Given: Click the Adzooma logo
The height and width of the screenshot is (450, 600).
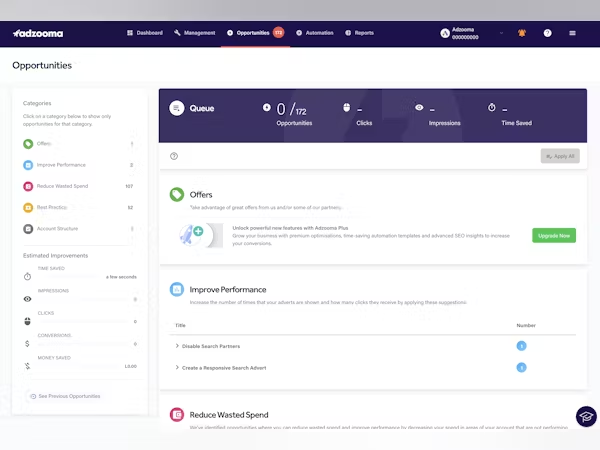Looking at the screenshot, I should click(38, 33).
